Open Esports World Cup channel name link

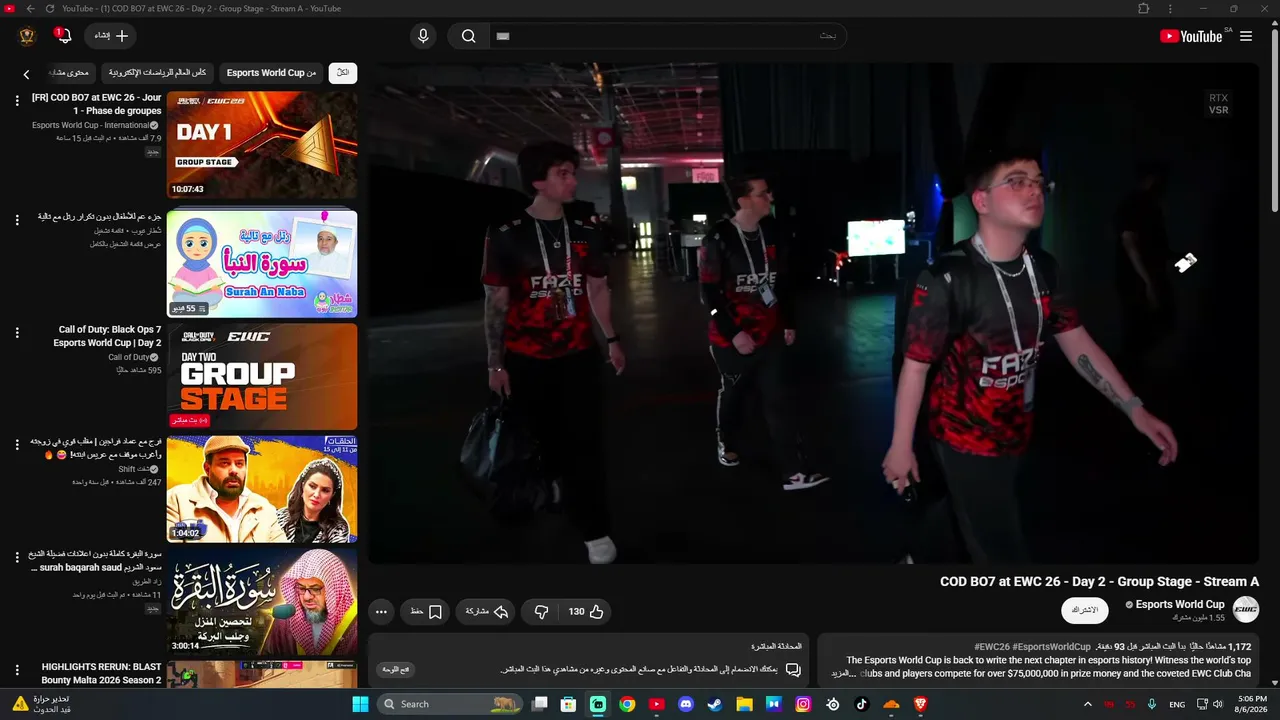pyautogui.click(x=1180, y=604)
